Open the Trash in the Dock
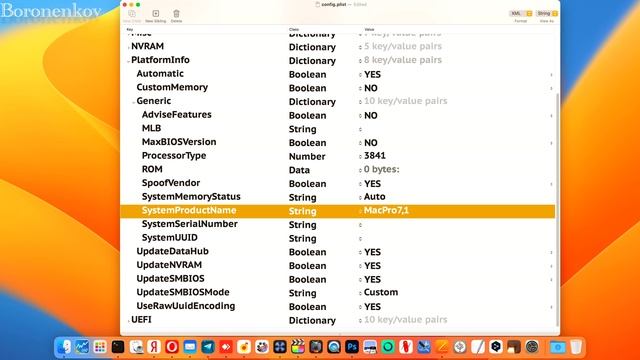Screen dimensions: 640x360 pos(576,347)
